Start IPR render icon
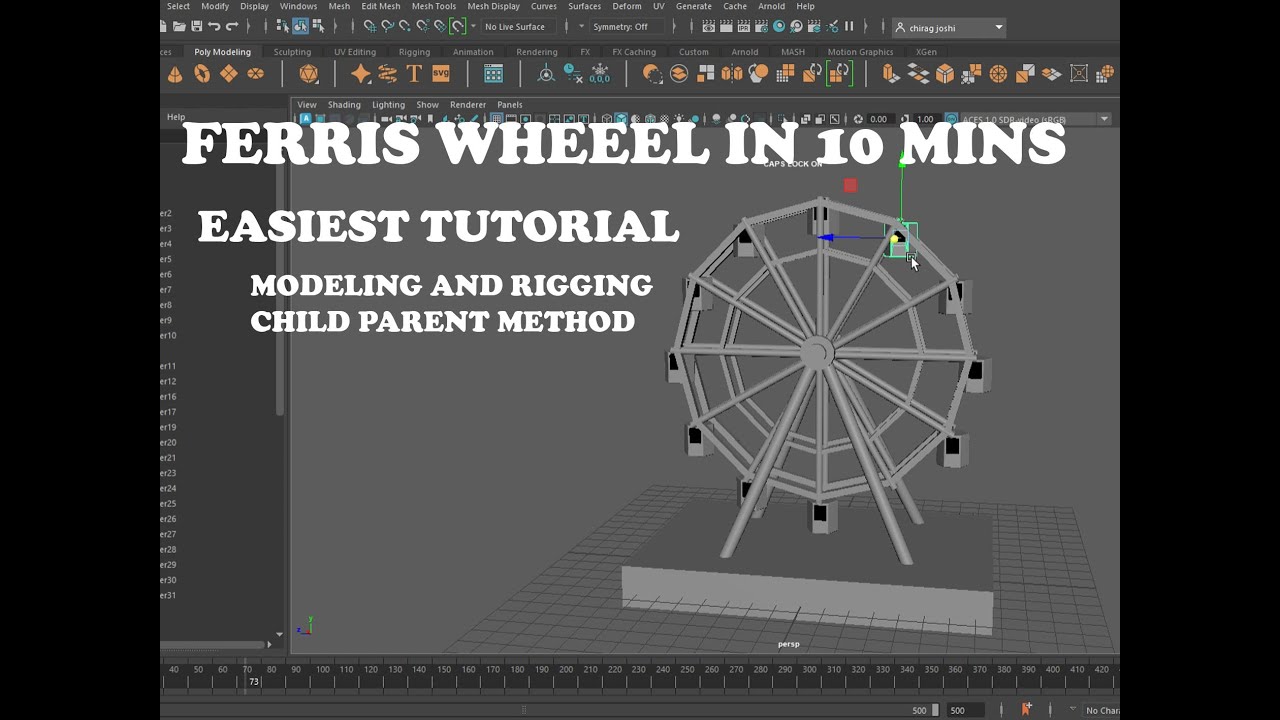 (745, 27)
